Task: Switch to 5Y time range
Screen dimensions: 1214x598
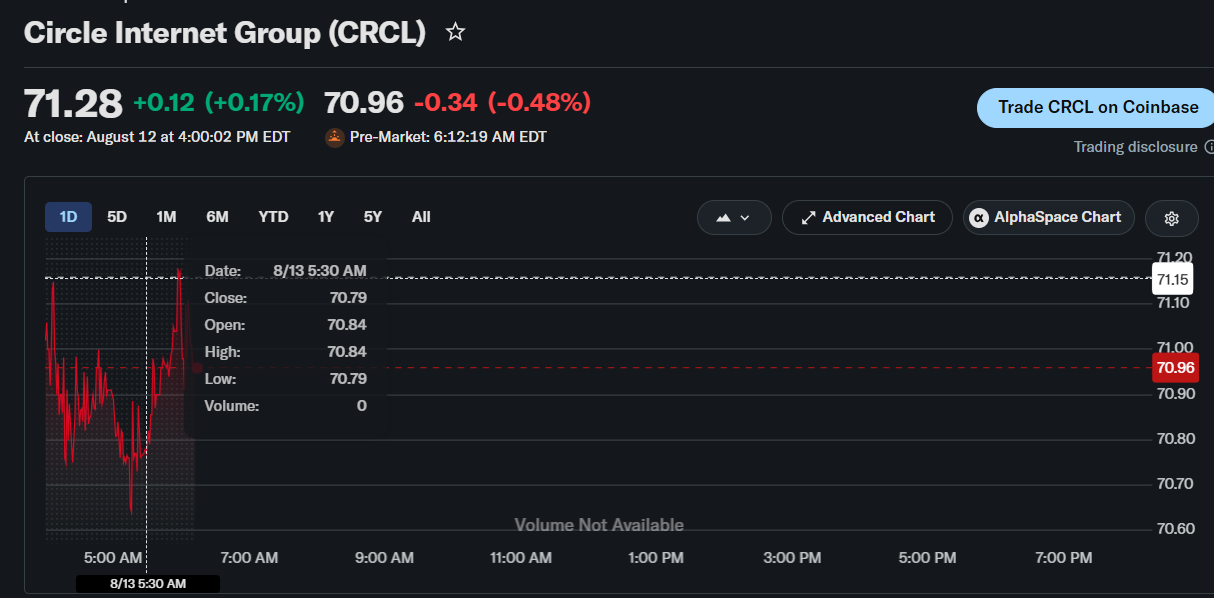Action: pyautogui.click(x=373, y=217)
